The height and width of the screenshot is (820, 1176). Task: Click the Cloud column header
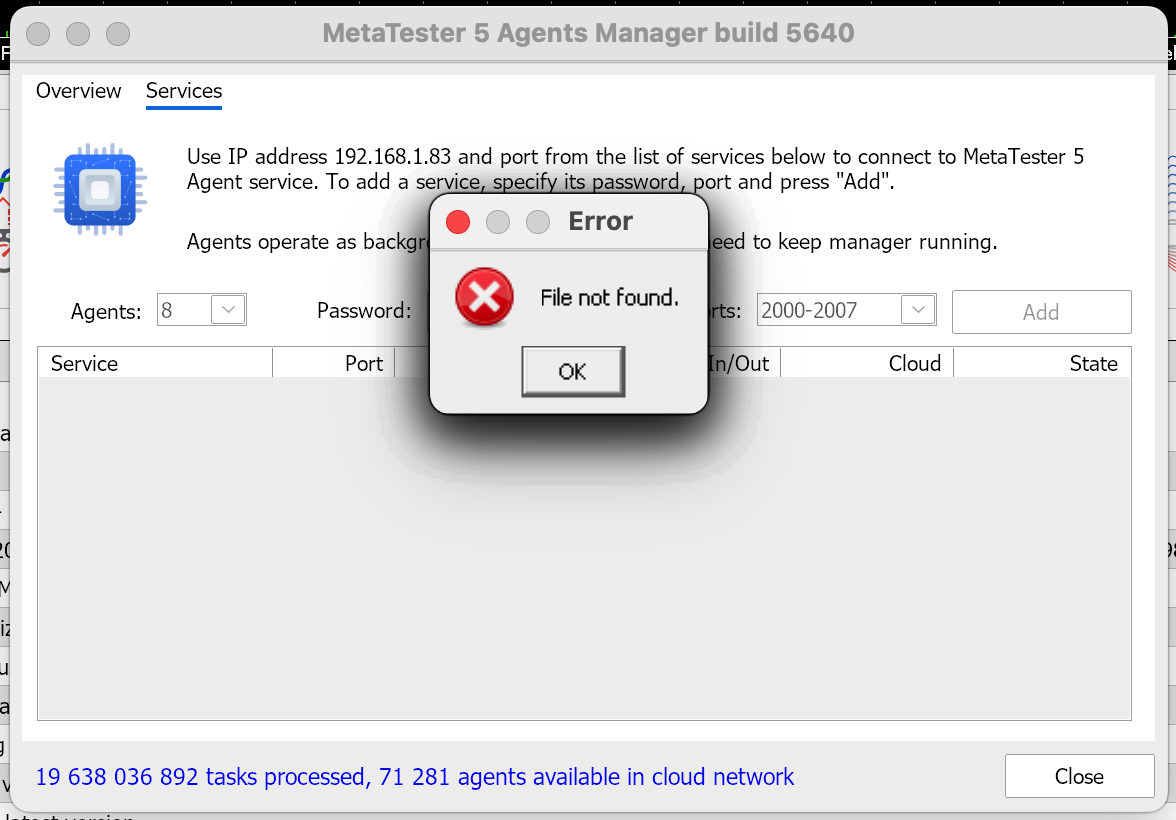pos(867,363)
